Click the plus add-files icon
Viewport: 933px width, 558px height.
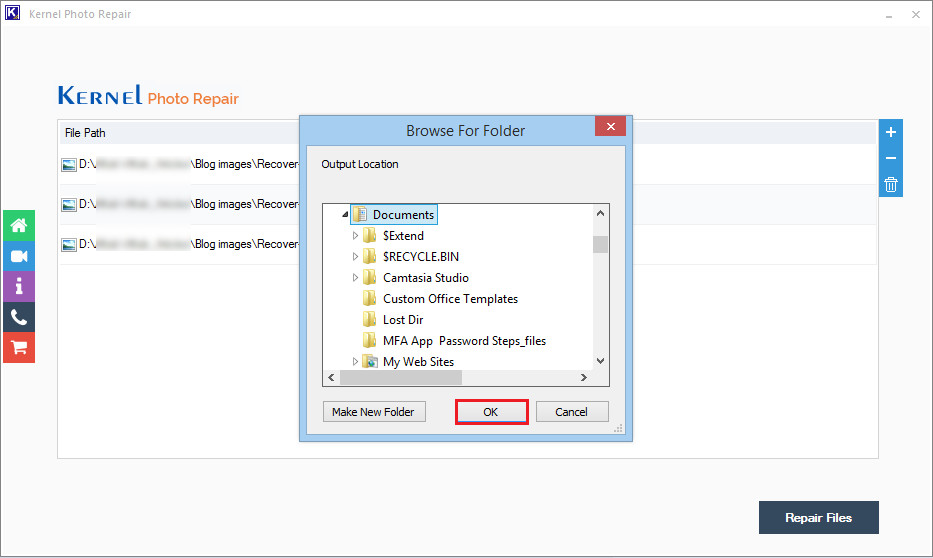[891, 132]
